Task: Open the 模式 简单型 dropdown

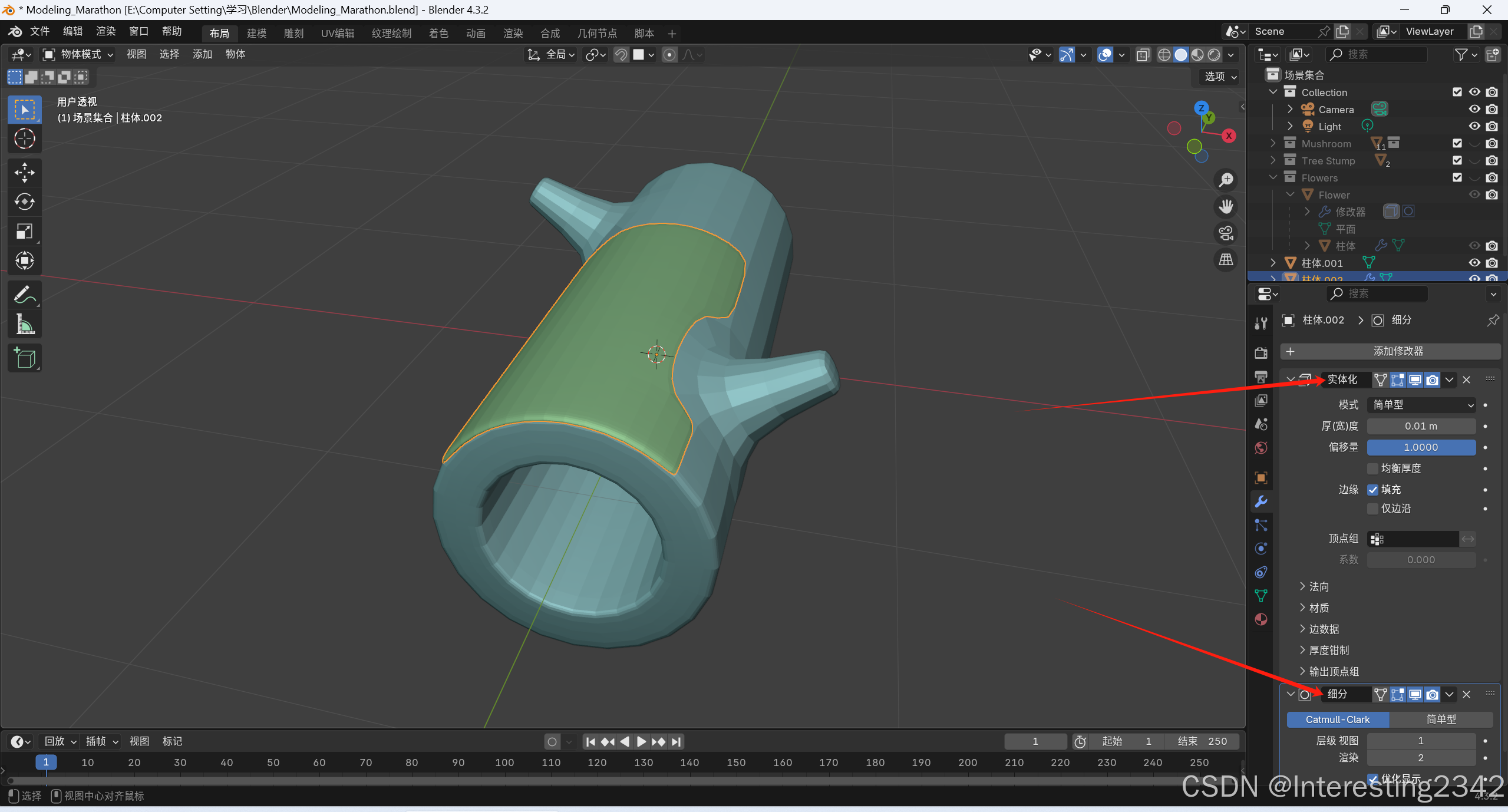Action: click(1421, 405)
